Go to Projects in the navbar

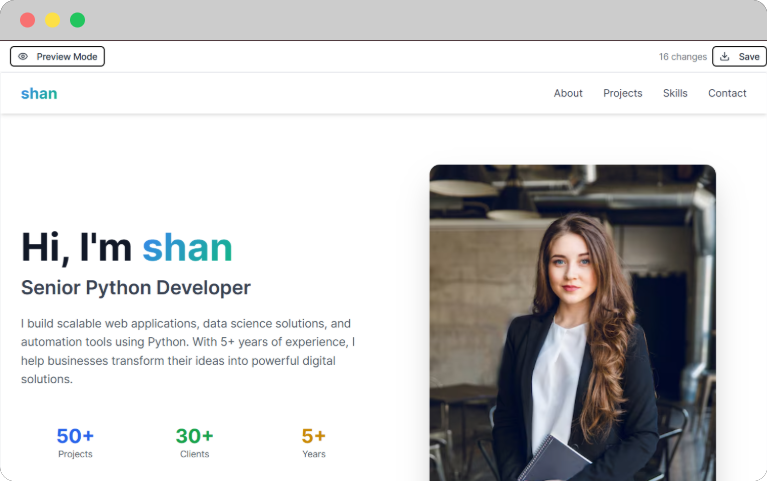click(622, 93)
